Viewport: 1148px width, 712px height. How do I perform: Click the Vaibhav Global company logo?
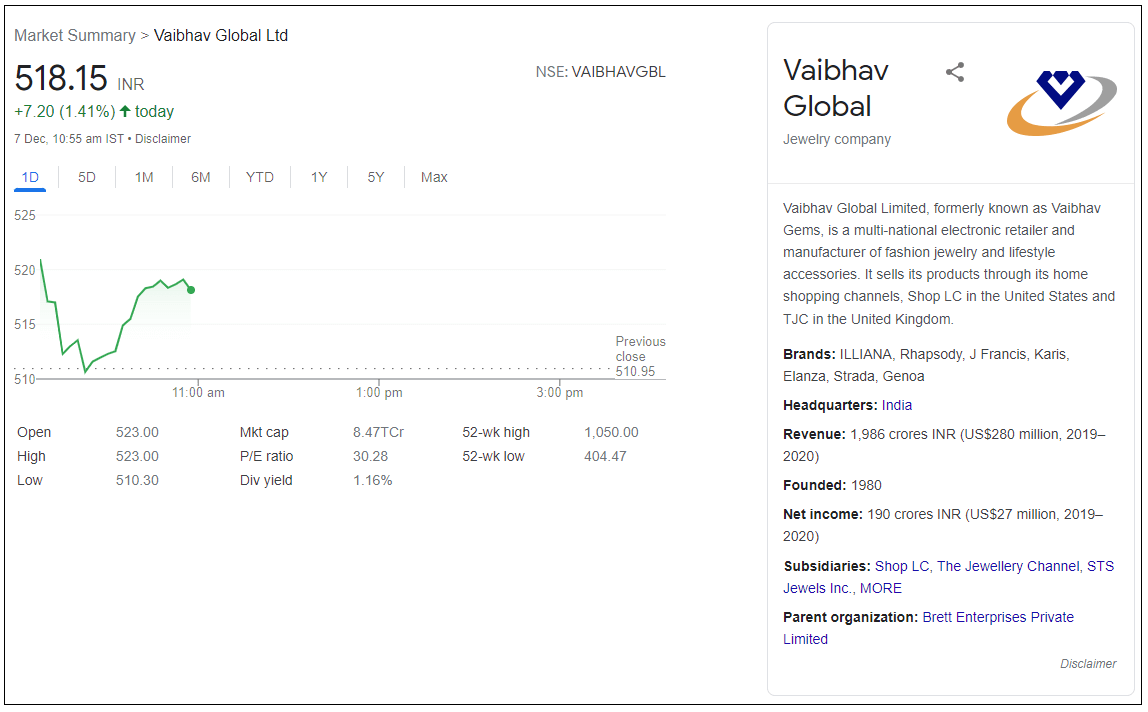pos(1062,102)
